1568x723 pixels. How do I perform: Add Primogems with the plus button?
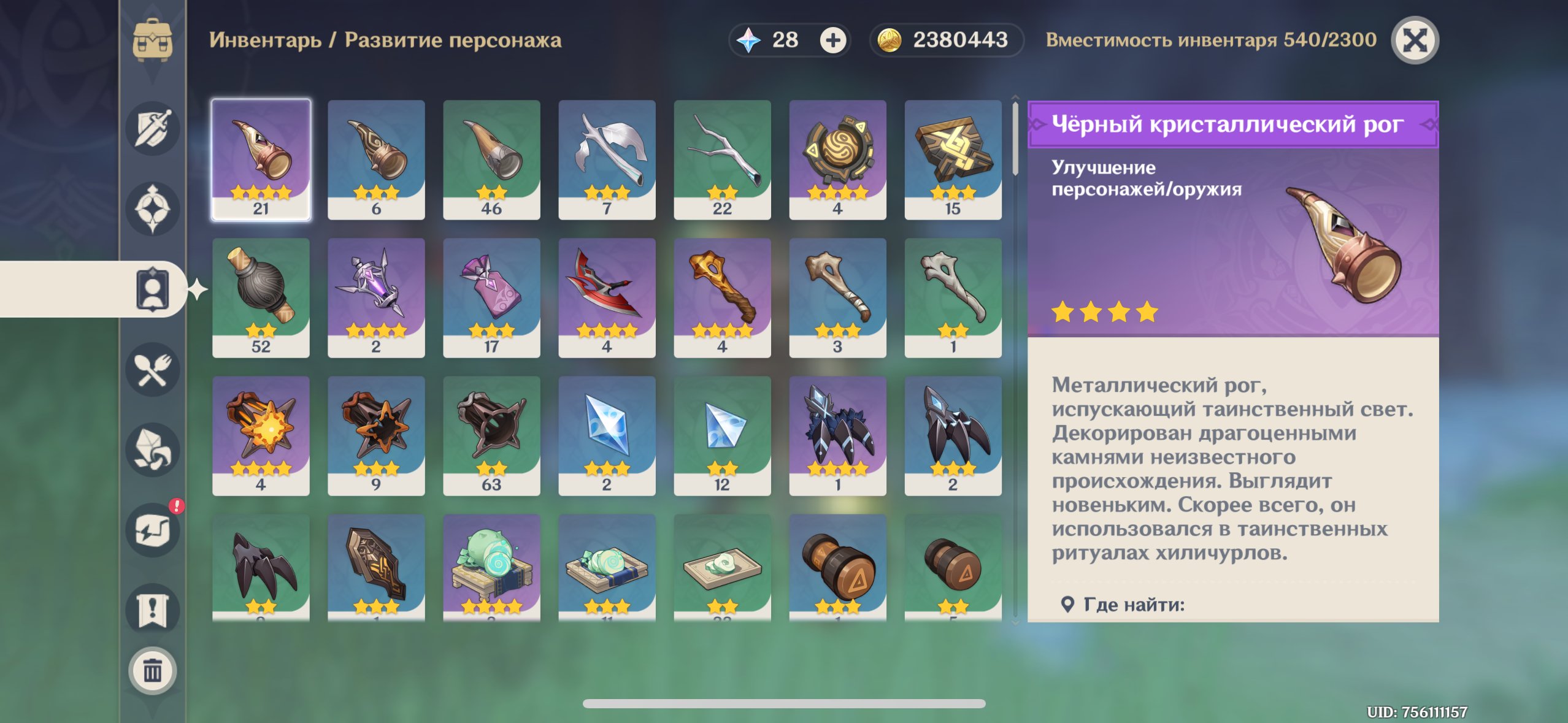point(833,40)
